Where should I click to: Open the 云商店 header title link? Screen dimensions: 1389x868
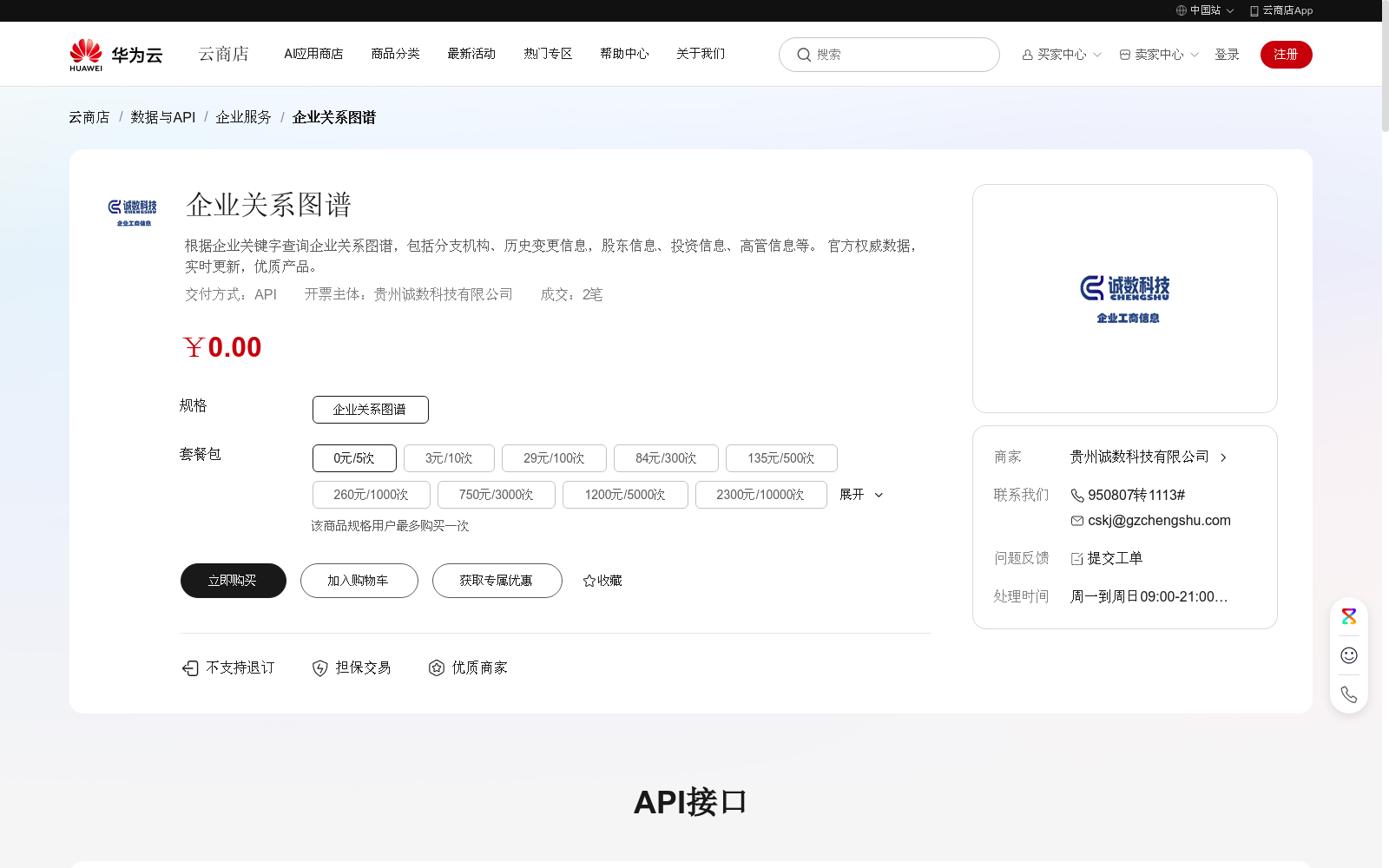click(x=223, y=54)
